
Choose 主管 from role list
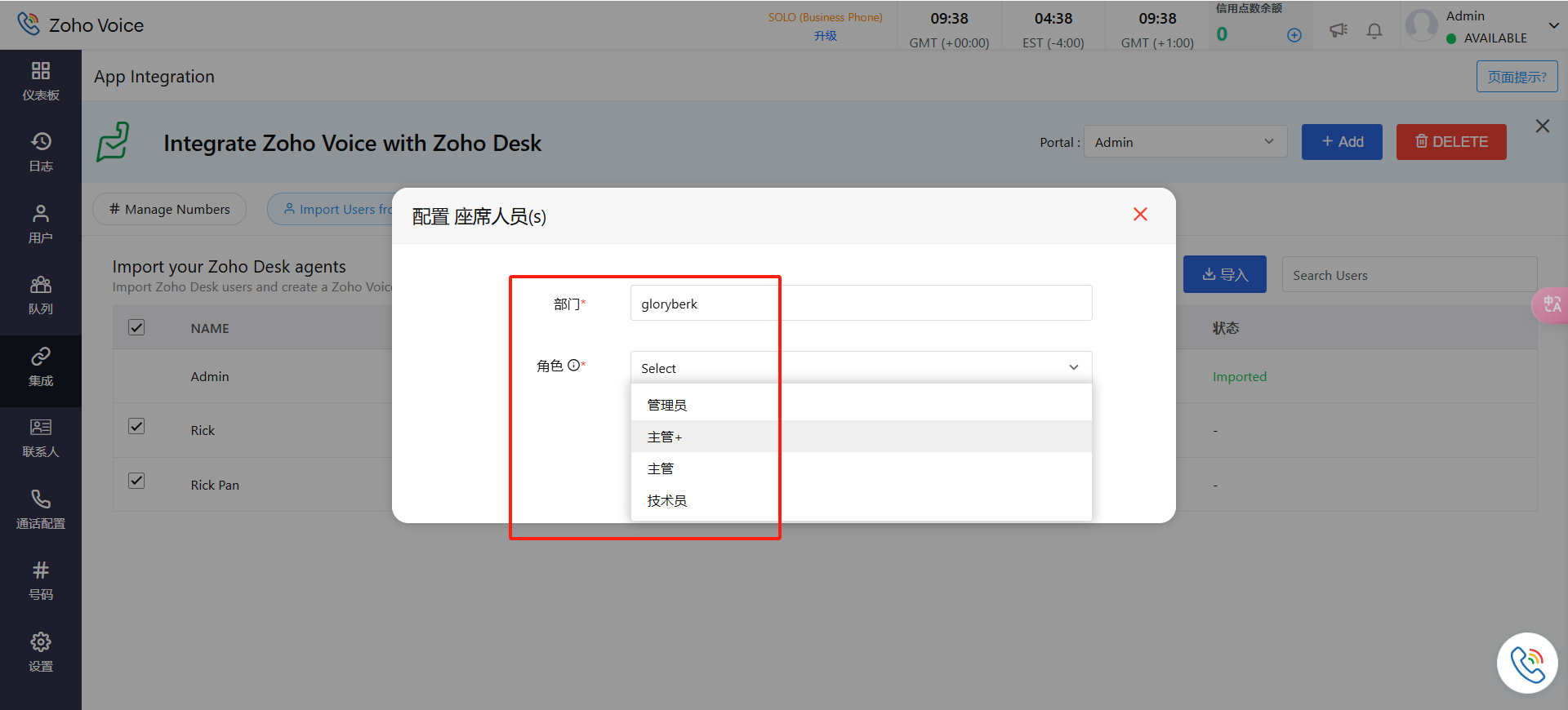(x=861, y=468)
